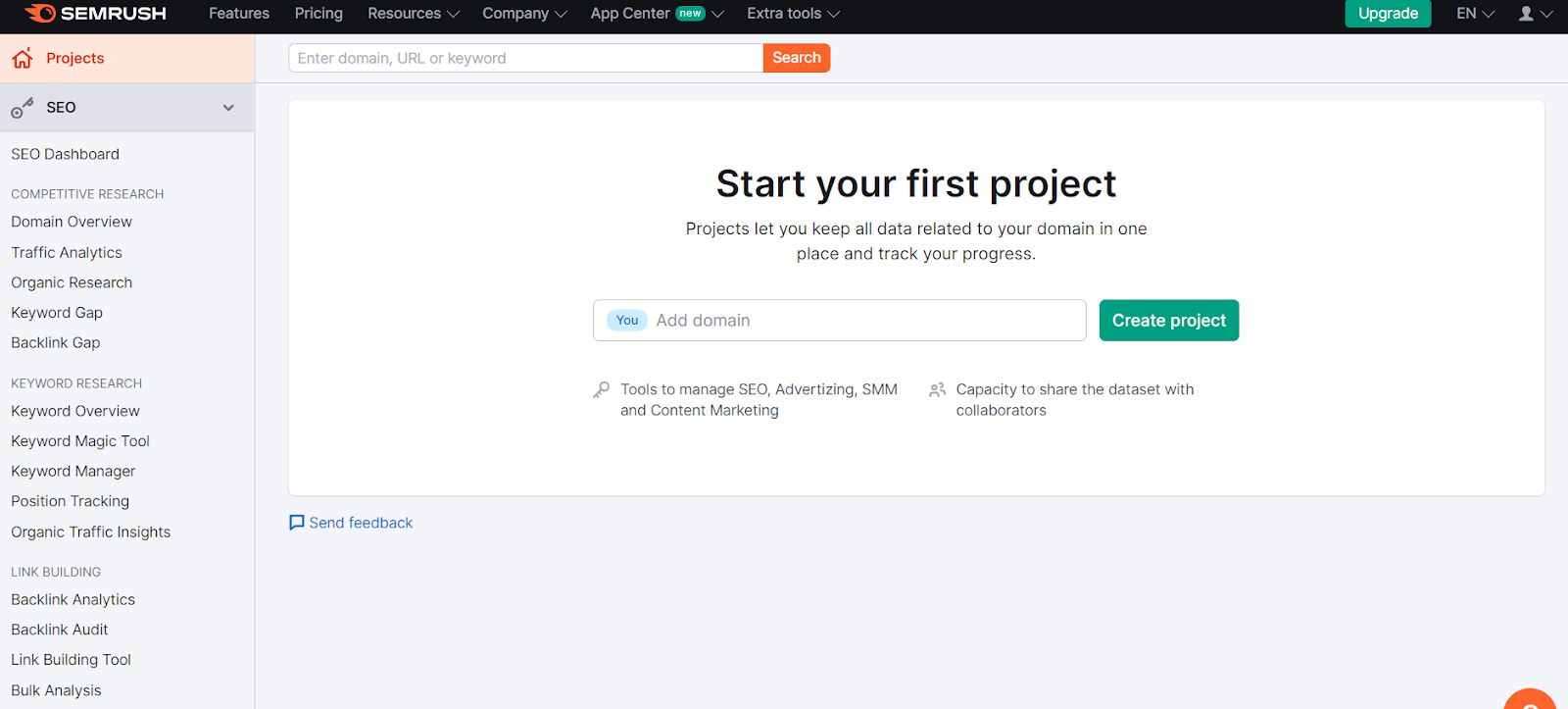Screen dimensions: 1568x709
Task: Open Organic Research
Action: (72, 282)
